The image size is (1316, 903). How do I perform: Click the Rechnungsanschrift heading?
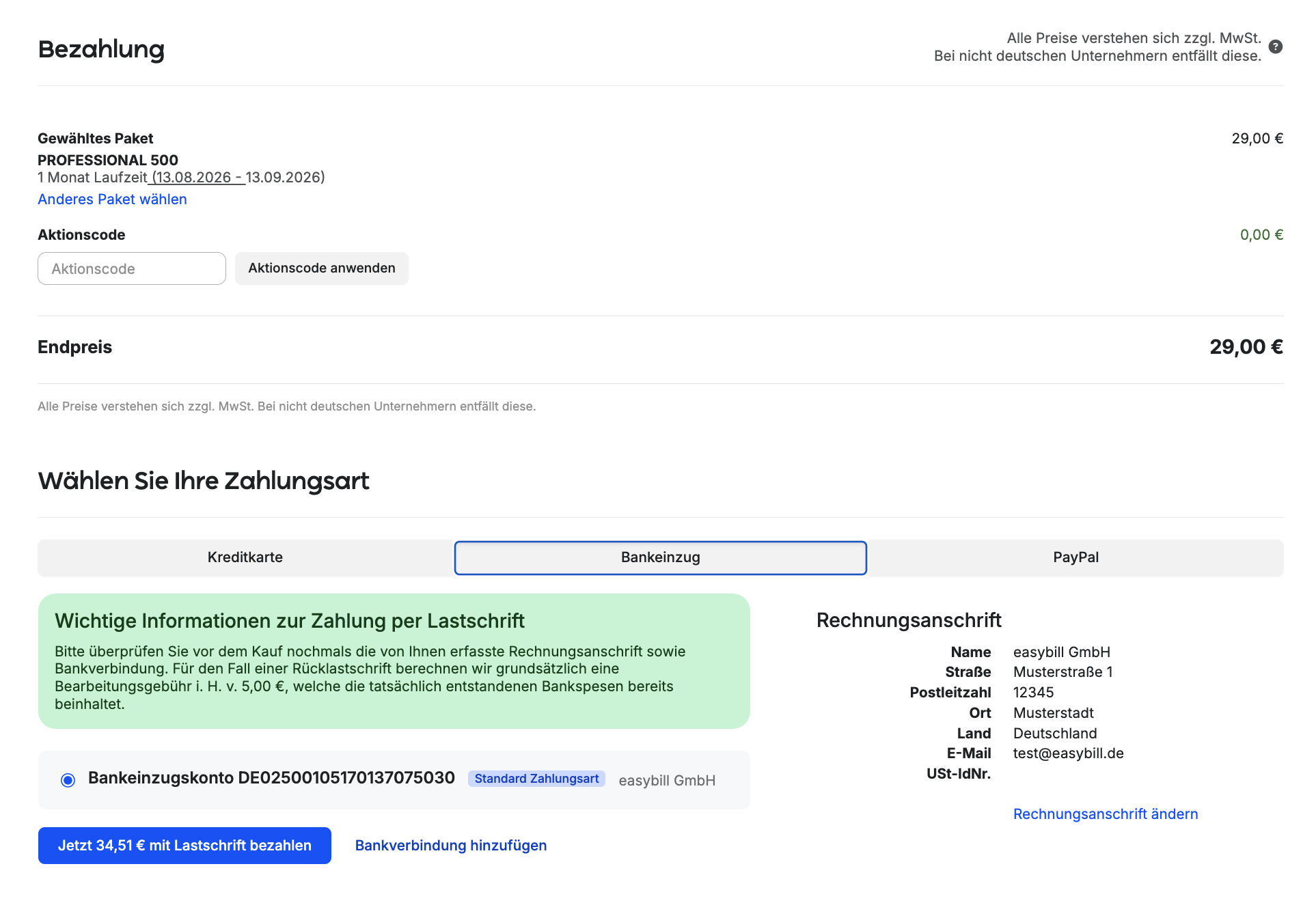pos(909,620)
